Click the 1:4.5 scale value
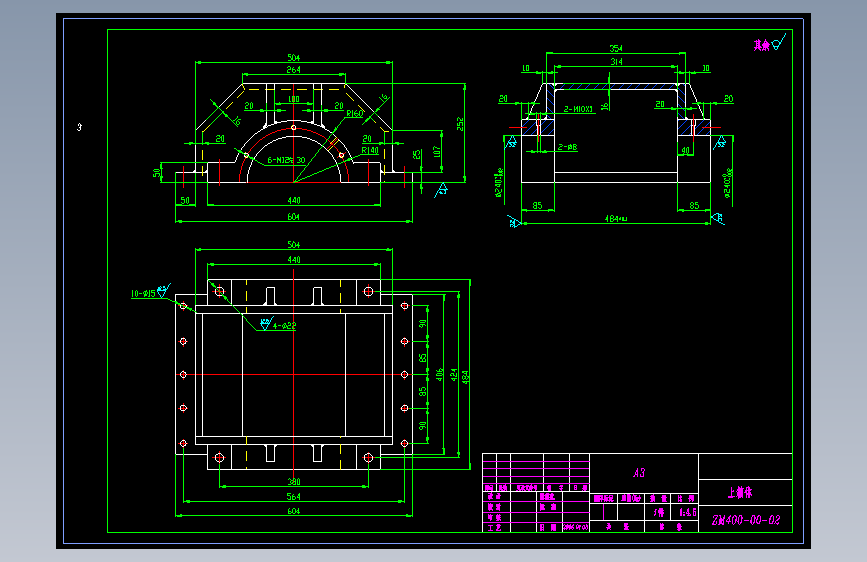 pyautogui.click(x=687, y=513)
